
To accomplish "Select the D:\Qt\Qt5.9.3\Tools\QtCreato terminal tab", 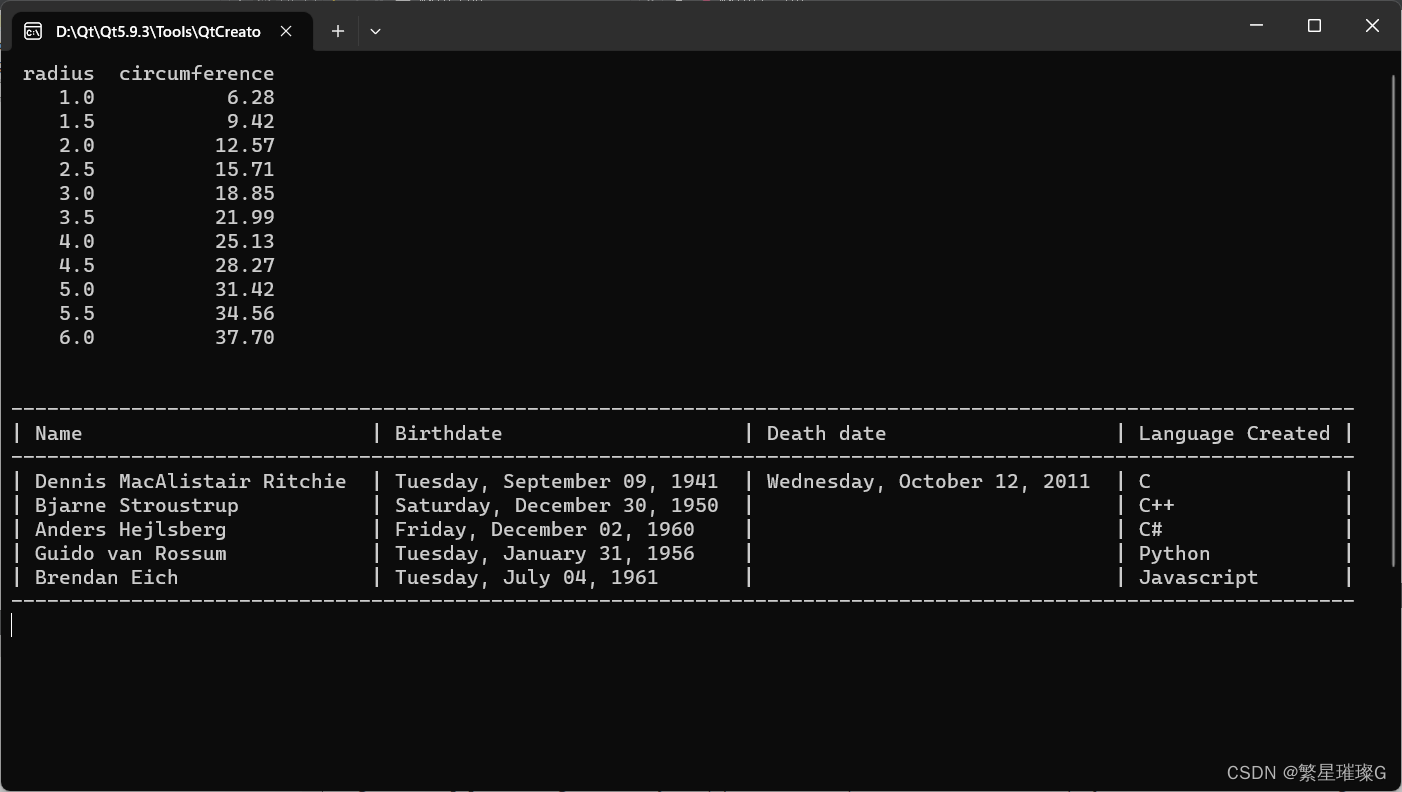I will point(162,31).
